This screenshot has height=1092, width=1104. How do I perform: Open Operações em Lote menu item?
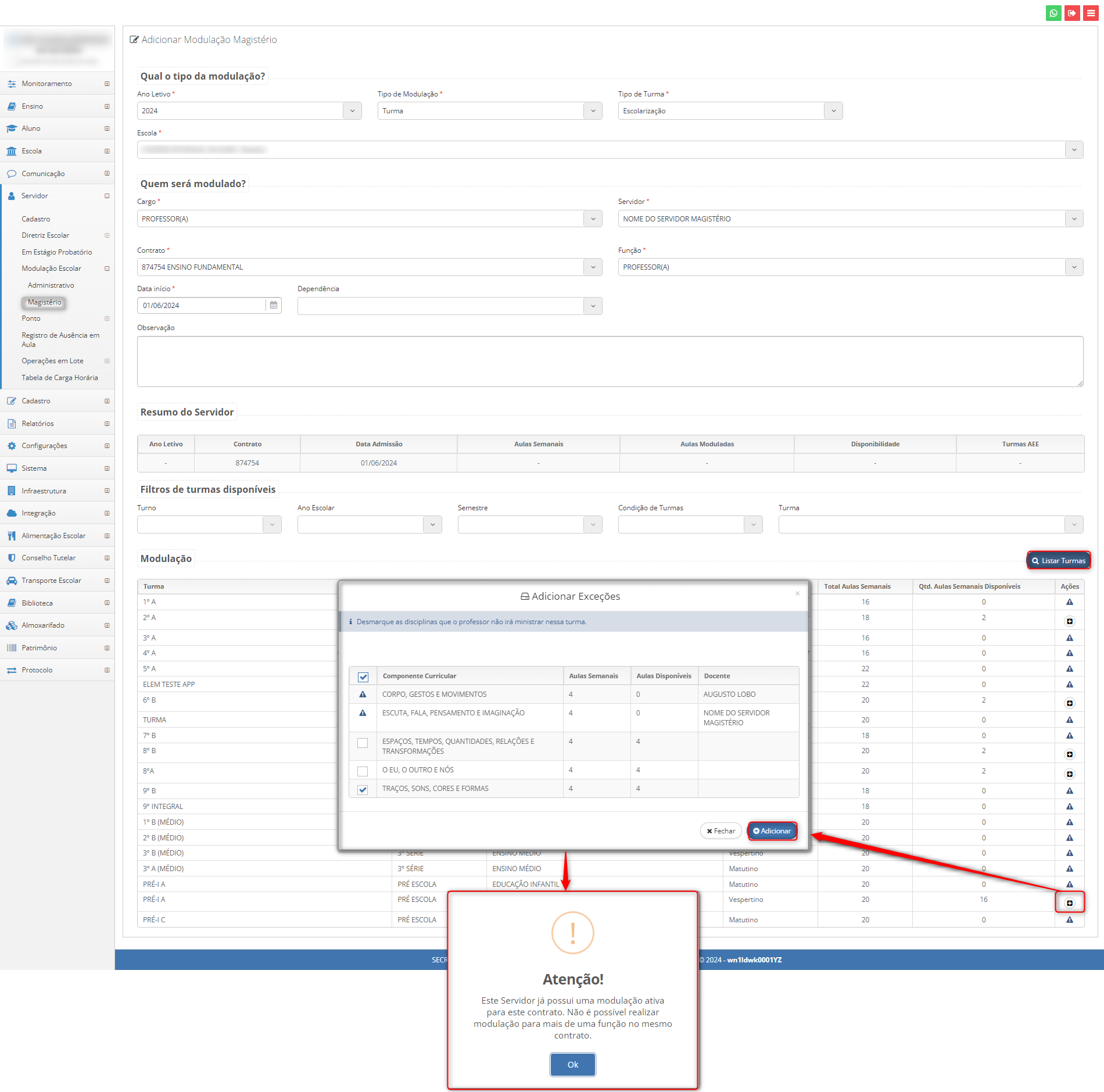52,361
